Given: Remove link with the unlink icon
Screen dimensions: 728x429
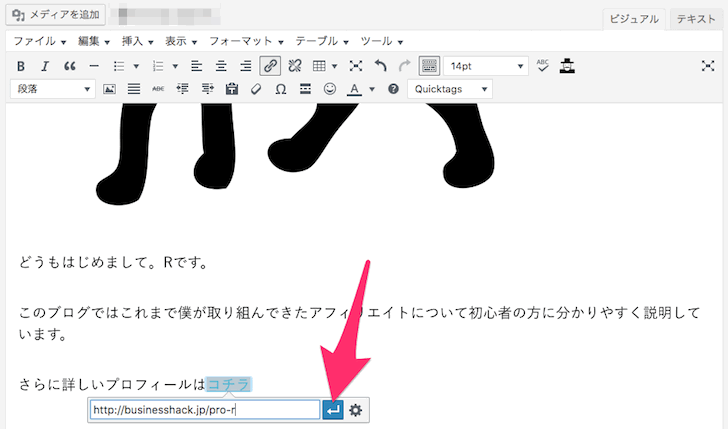Looking at the screenshot, I should 295,66.
